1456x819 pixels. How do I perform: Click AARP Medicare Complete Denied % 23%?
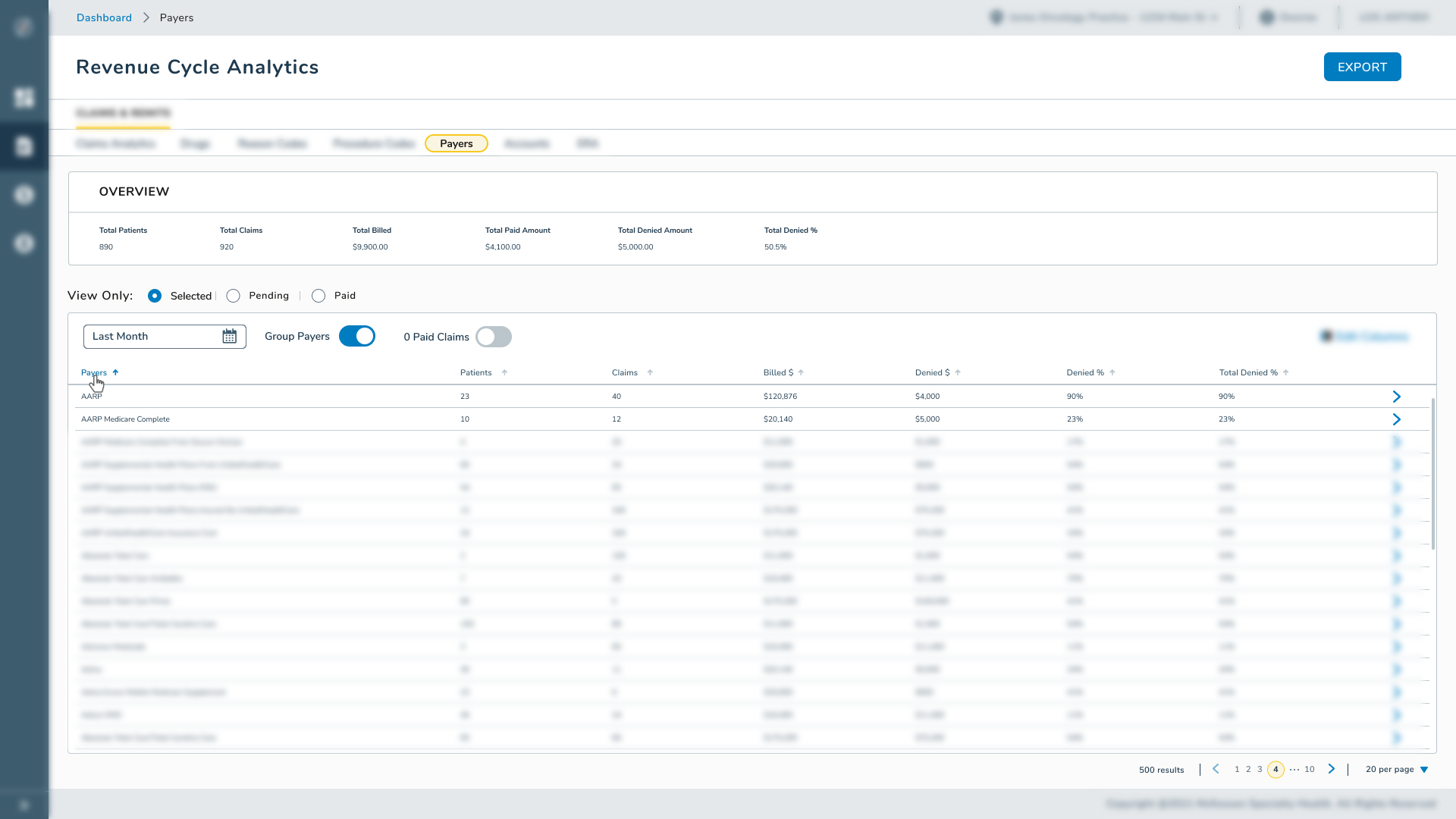[1075, 419]
